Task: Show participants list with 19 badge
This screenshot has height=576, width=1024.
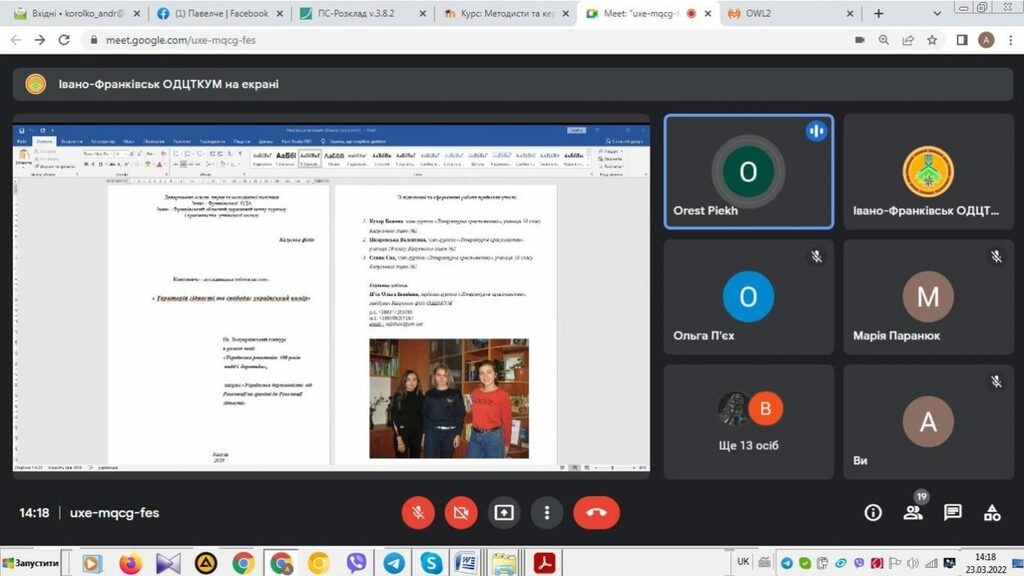Action: click(913, 513)
